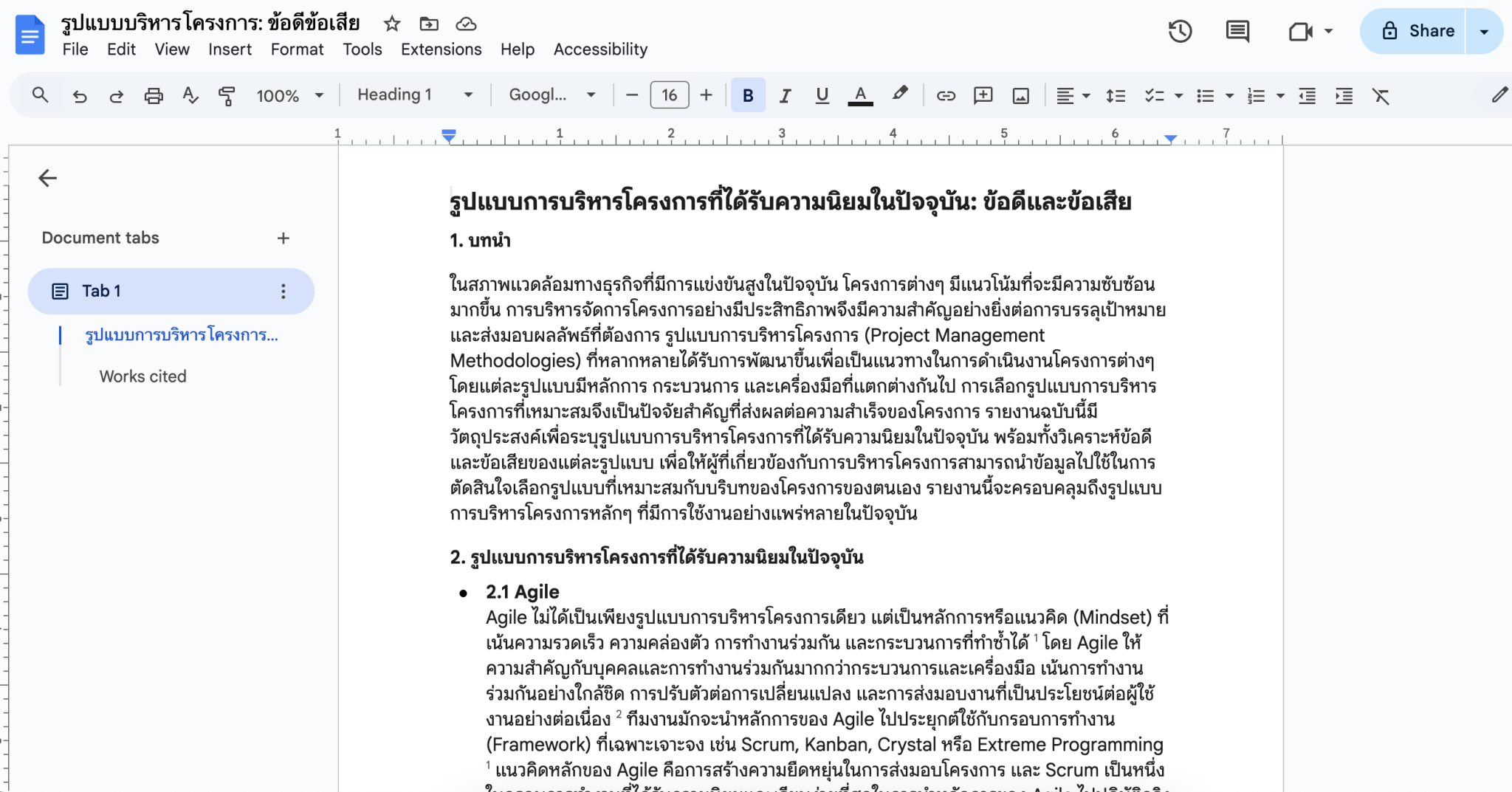Open the Format menu
This screenshot has width=1512, height=792.
pos(297,49)
